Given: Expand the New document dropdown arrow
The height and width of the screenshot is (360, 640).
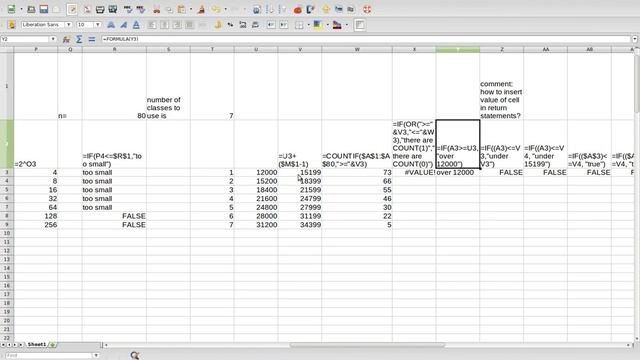Looking at the screenshot, I should tap(21, 9).
